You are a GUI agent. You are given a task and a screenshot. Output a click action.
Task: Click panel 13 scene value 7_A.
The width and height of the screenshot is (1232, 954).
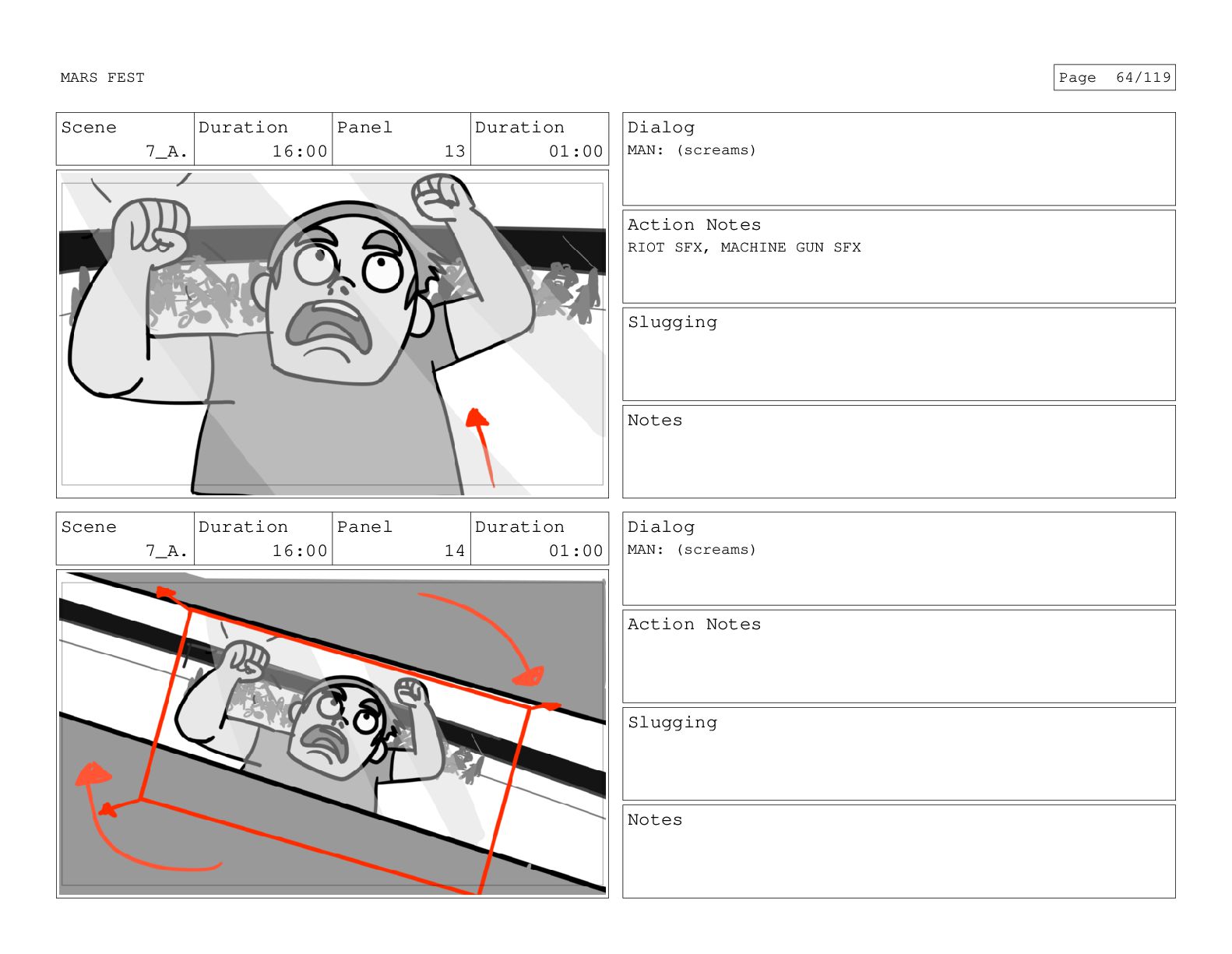[x=167, y=152]
